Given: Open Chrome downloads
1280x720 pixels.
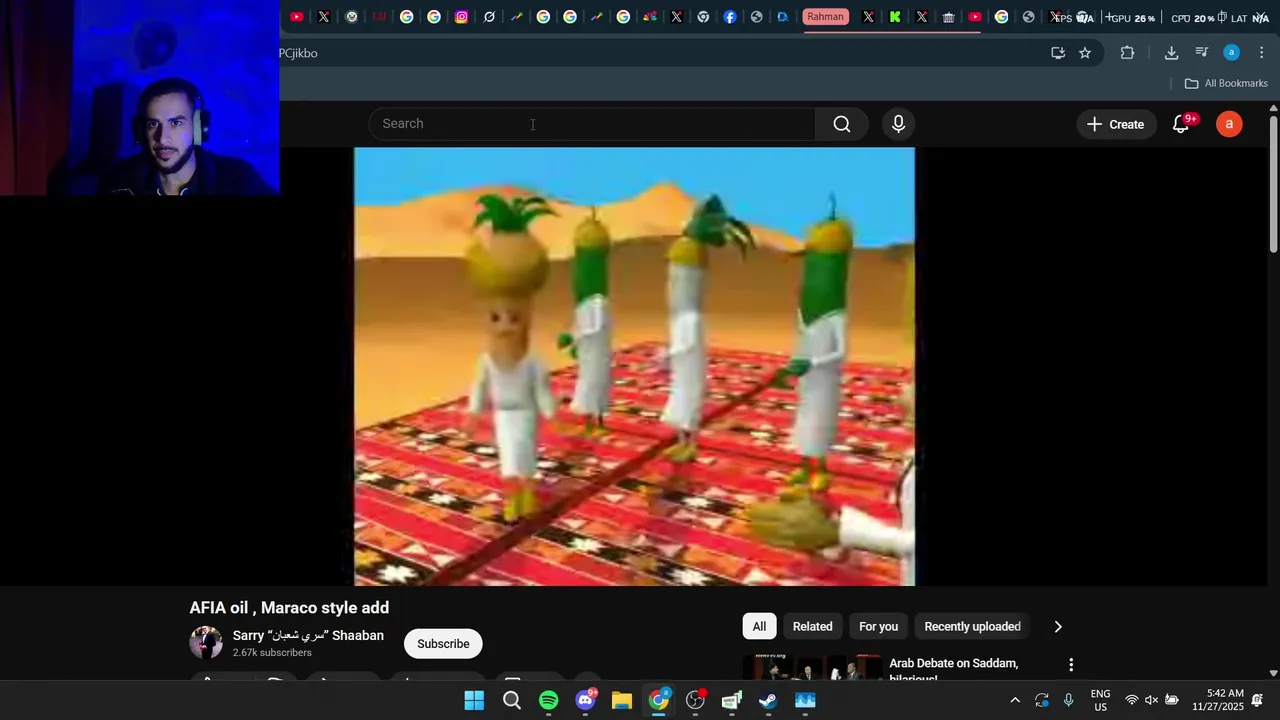Looking at the screenshot, I should click(x=1171, y=53).
